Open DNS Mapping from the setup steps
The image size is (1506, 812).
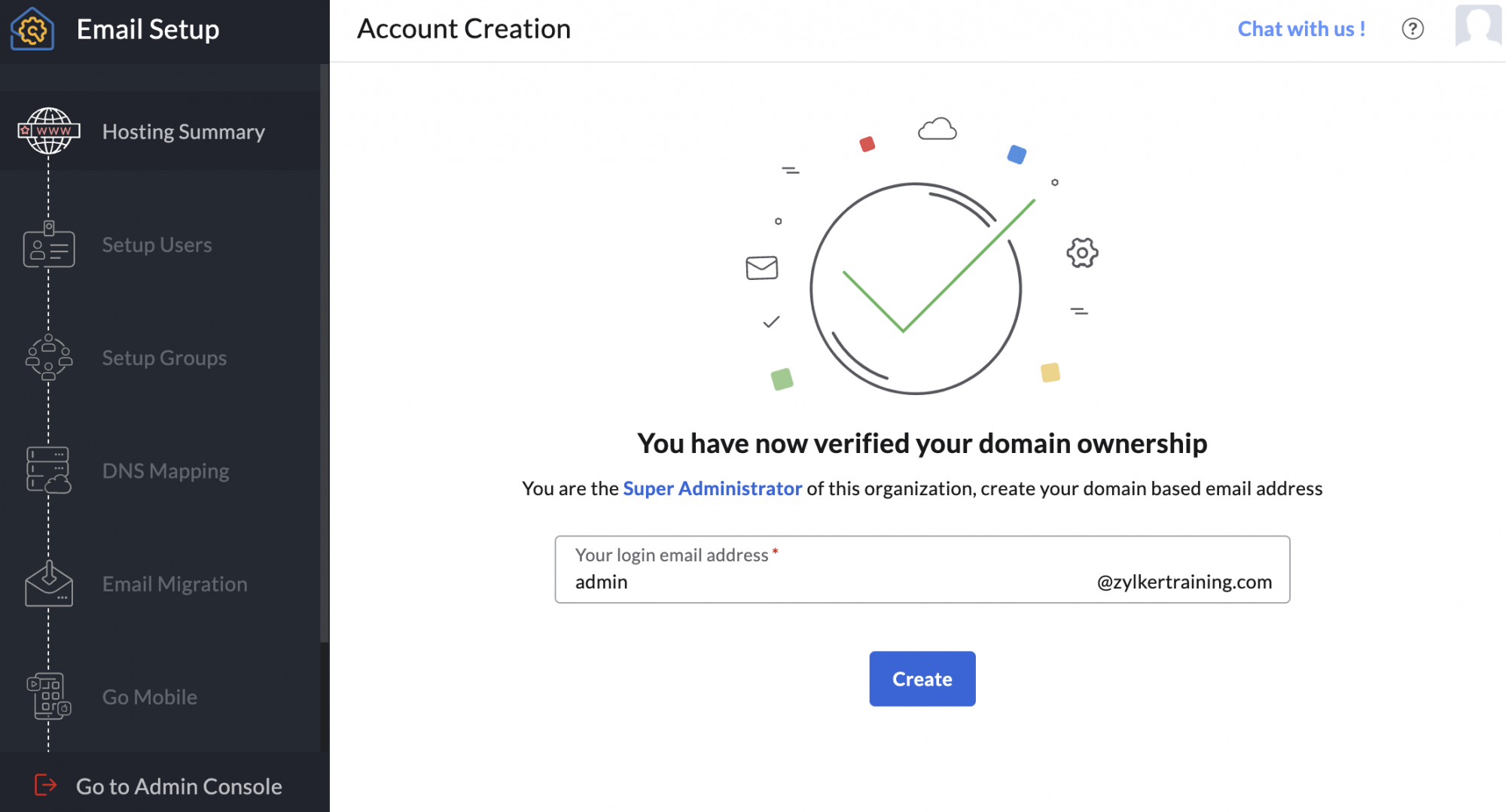(166, 470)
